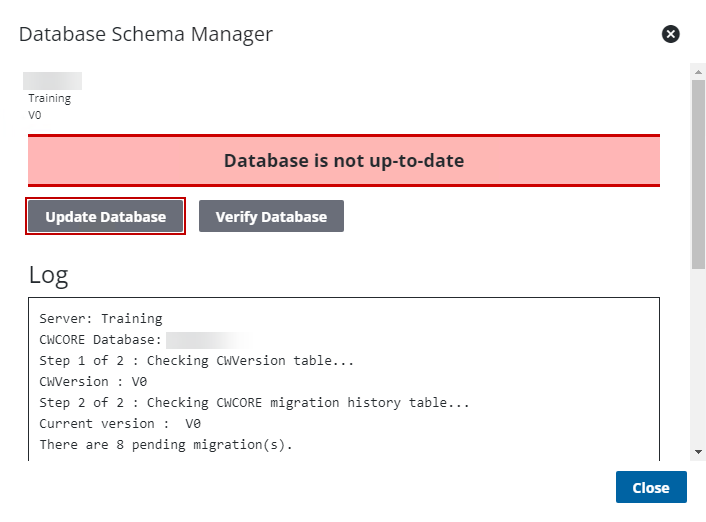Click the blue Close button
Viewport: 706px width, 522px height.
[x=651, y=487]
